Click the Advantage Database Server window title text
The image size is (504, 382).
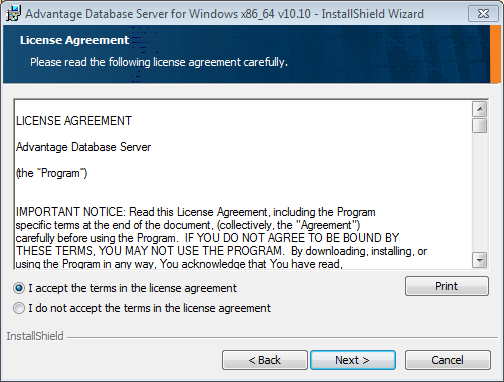[x=224, y=14]
